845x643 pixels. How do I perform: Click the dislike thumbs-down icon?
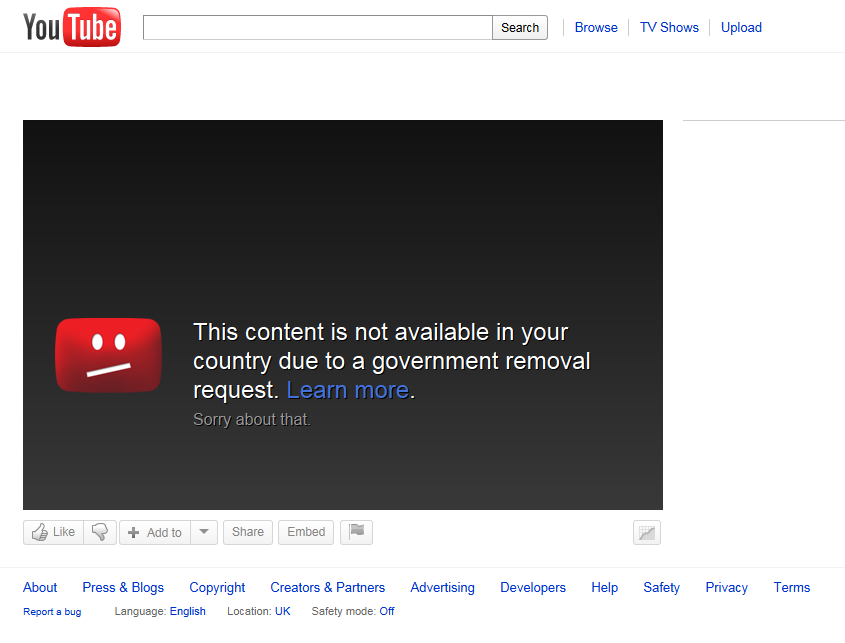pyautogui.click(x=100, y=533)
